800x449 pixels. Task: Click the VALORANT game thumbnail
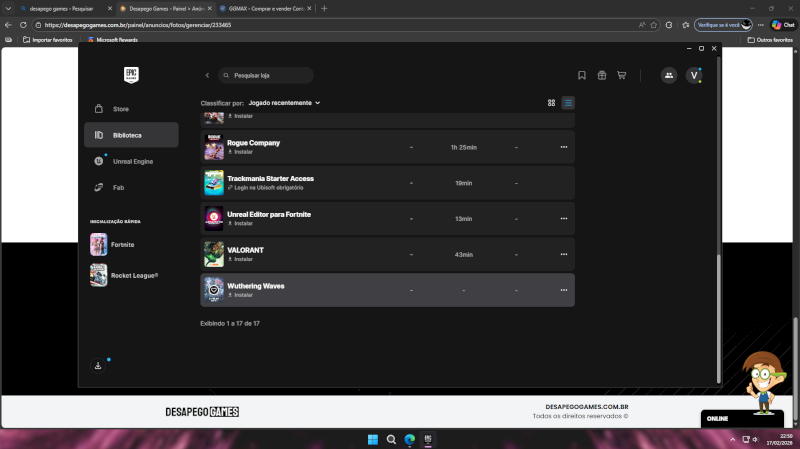[214, 254]
